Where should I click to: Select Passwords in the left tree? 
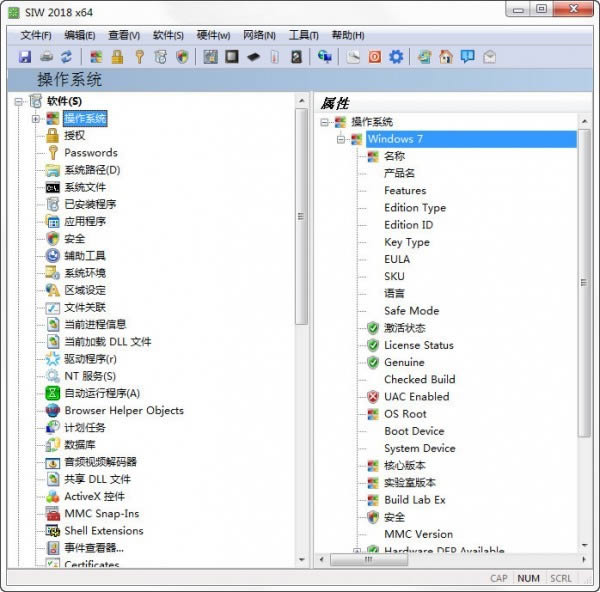pos(91,153)
